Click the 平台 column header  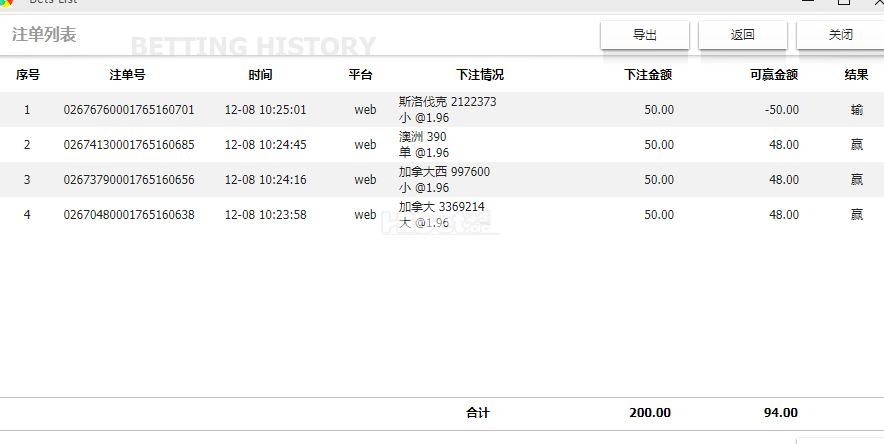(360, 75)
